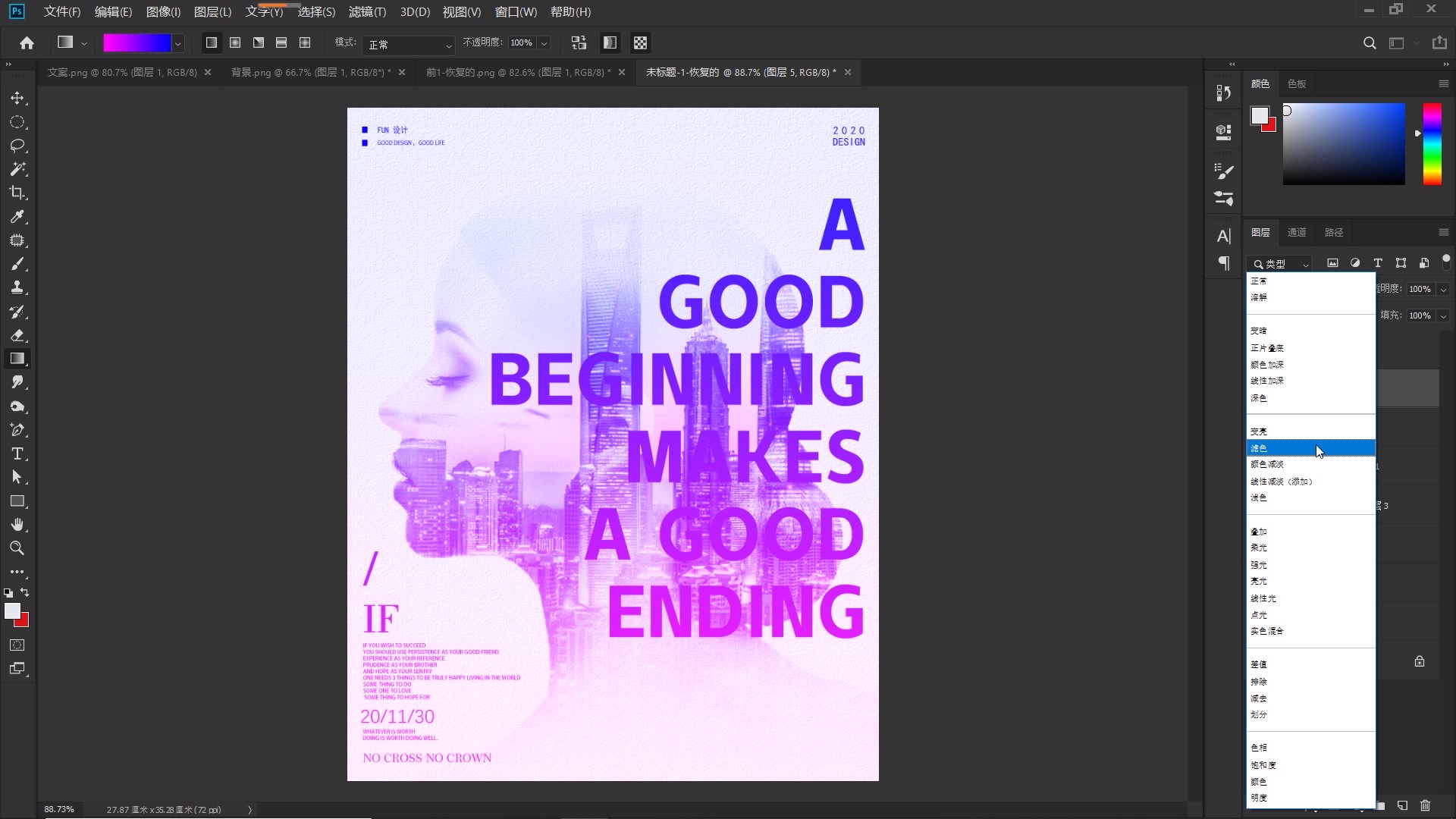This screenshot has height=819, width=1456.
Task: Open the 滤镜(T) menu
Action: point(367,12)
